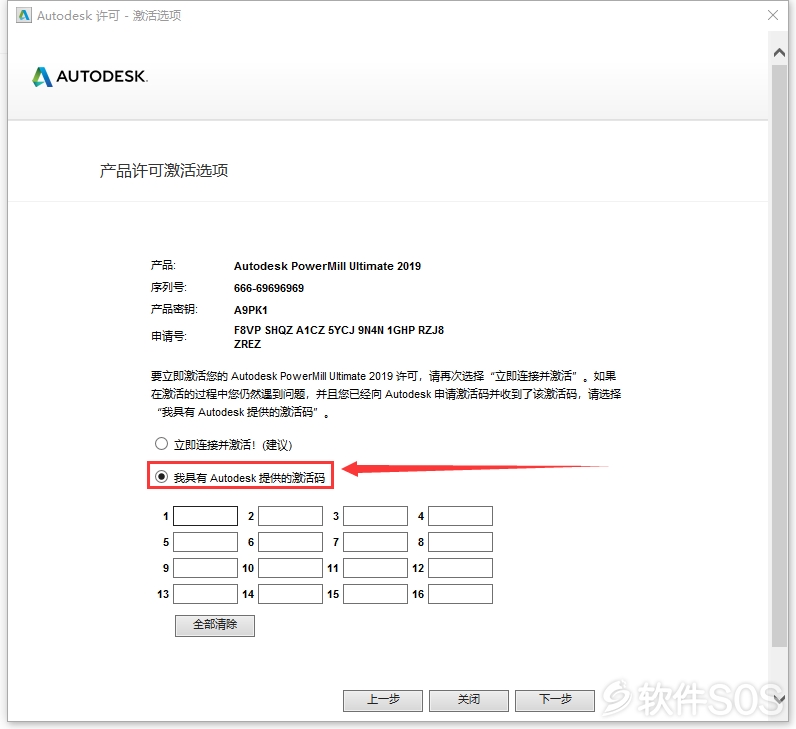Proceed with 下一步 button
The width and height of the screenshot is (796, 729).
pos(555,701)
